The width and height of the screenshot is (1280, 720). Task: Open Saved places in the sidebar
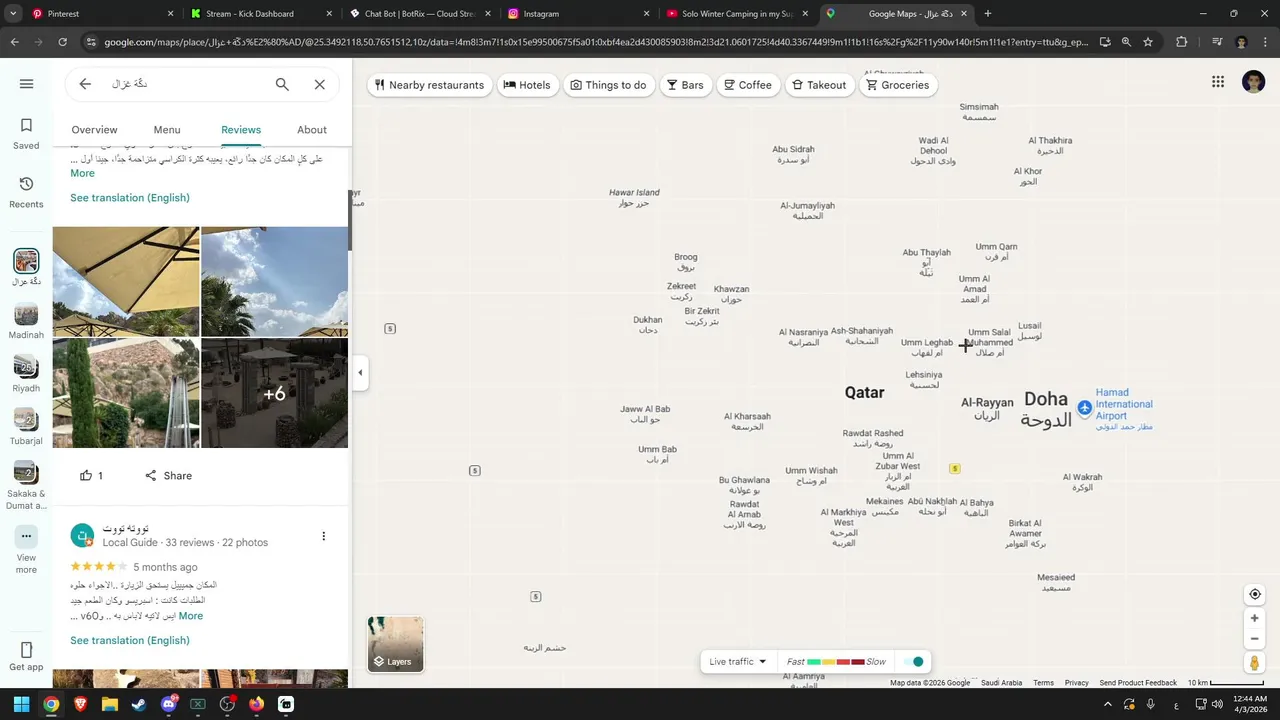tap(26, 134)
